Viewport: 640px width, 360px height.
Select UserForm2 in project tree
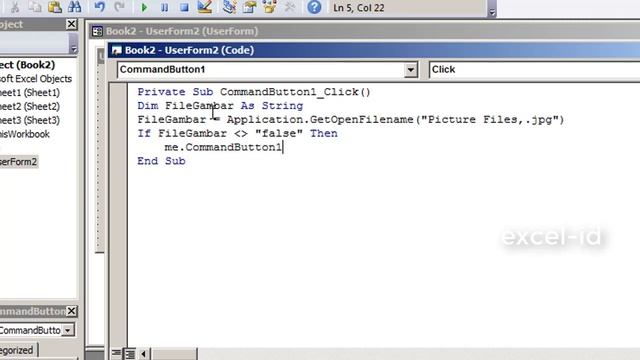(x=18, y=162)
